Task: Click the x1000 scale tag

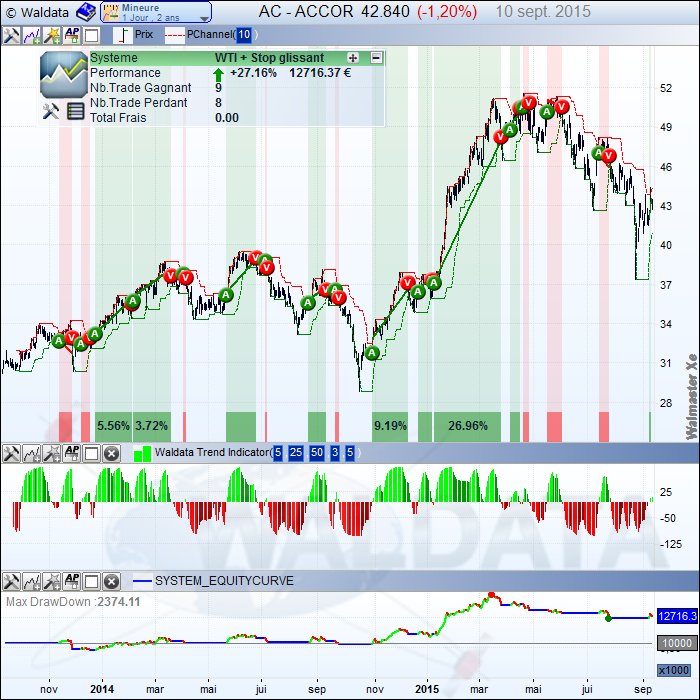Action: (x=674, y=670)
